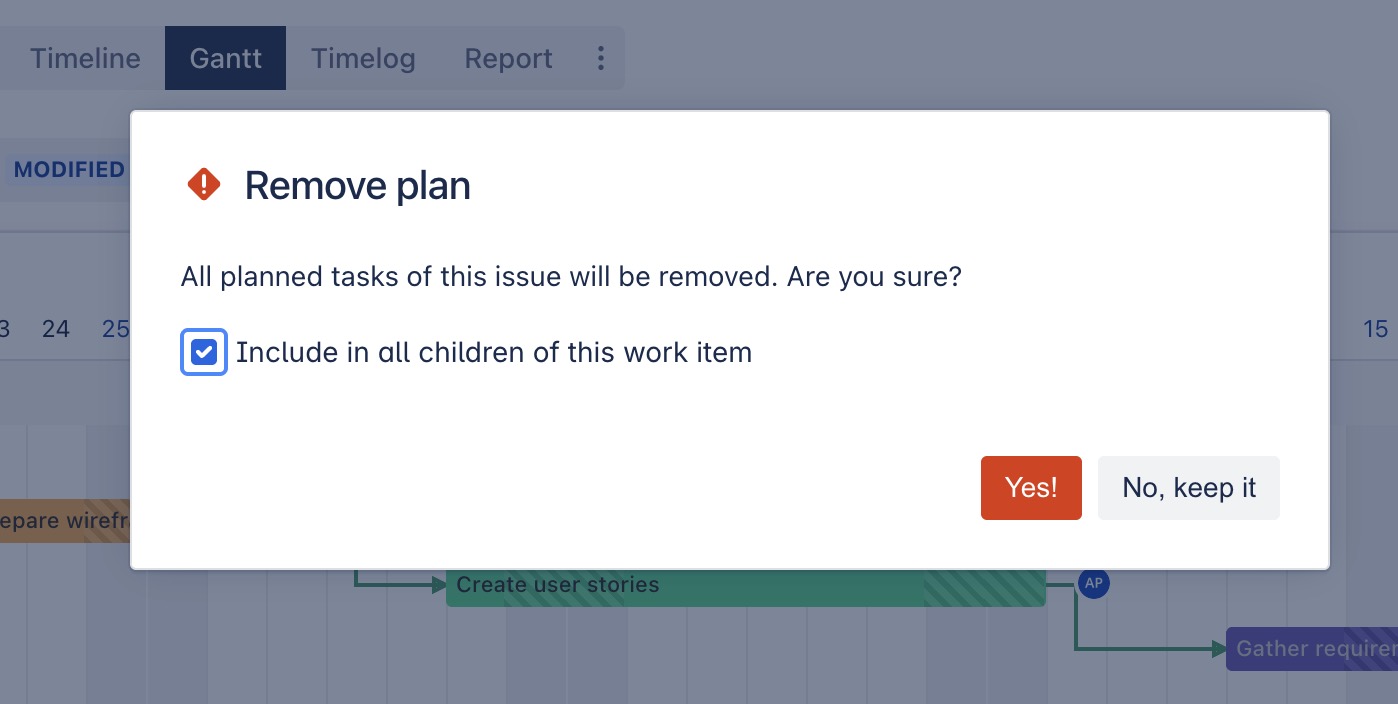Screen dimensions: 1398x704
Task: Click the arrowhead before Create user stories
Action: (x=437, y=585)
